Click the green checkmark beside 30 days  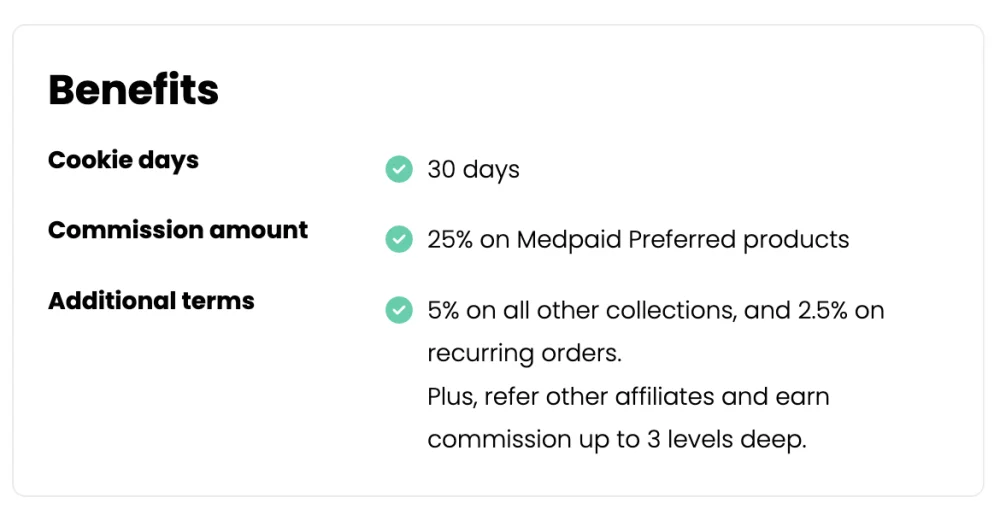pyautogui.click(x=399, y=169)
